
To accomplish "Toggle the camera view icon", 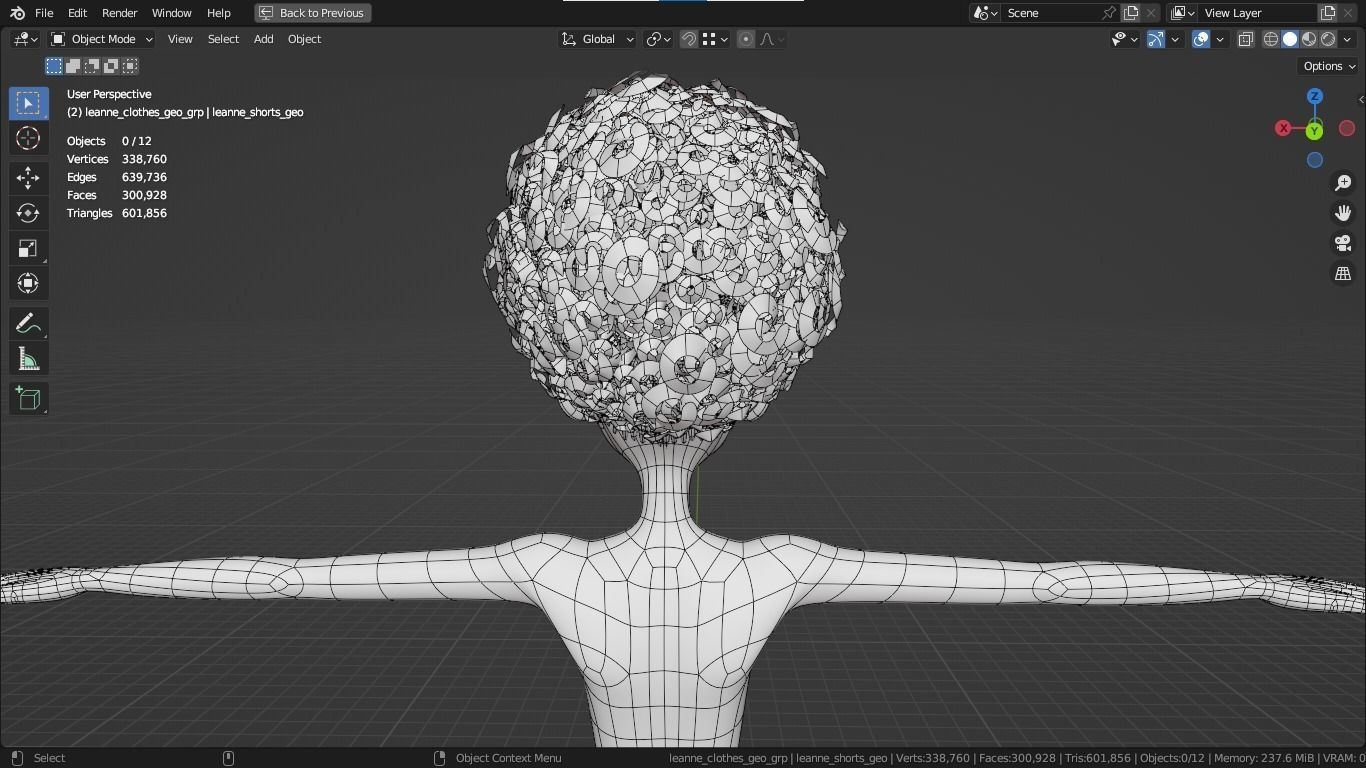I will click(1343, 243).
